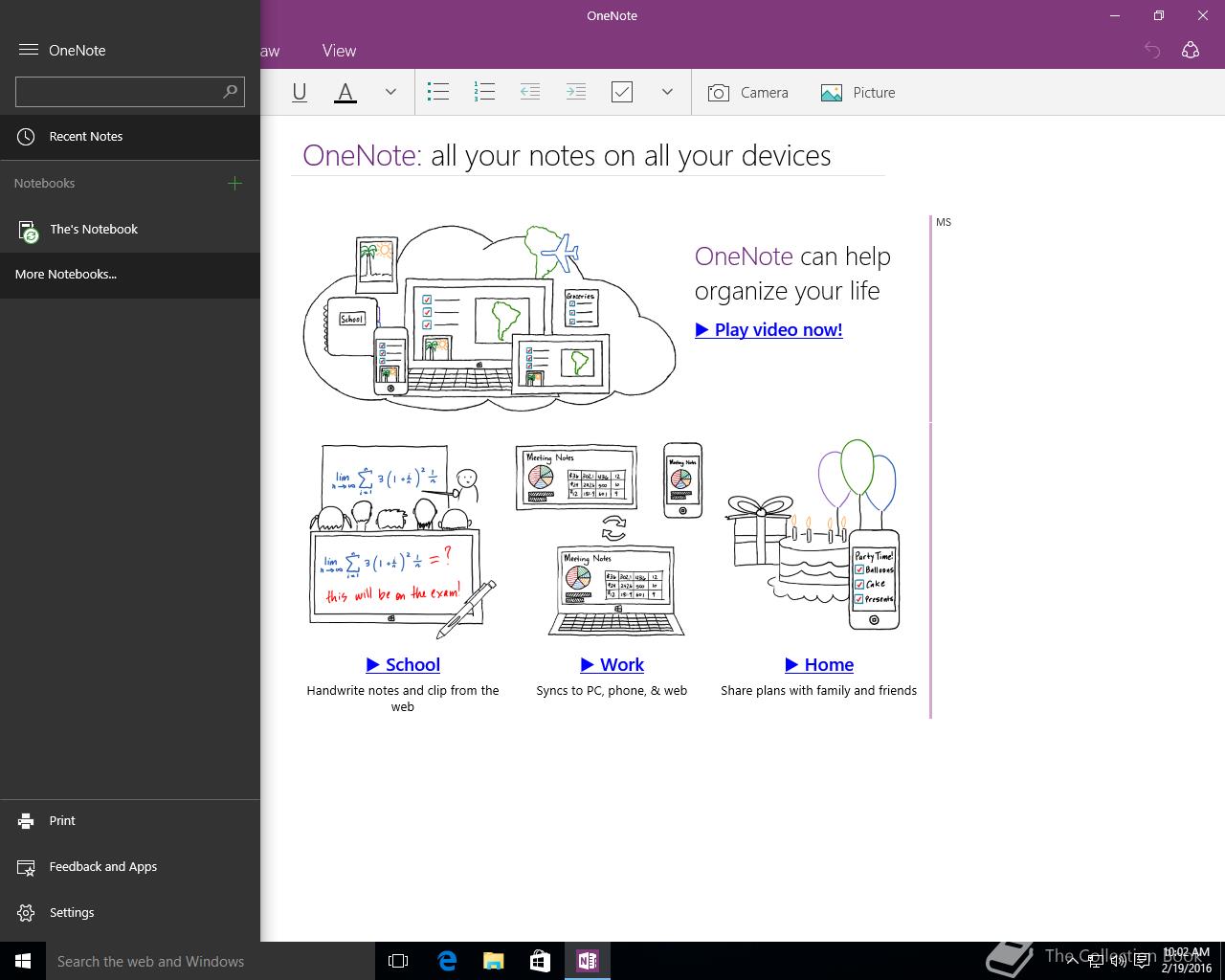Open Recent Notes
The width and height of the screenshot is (1225, 980).
click(x=130, y=136)
